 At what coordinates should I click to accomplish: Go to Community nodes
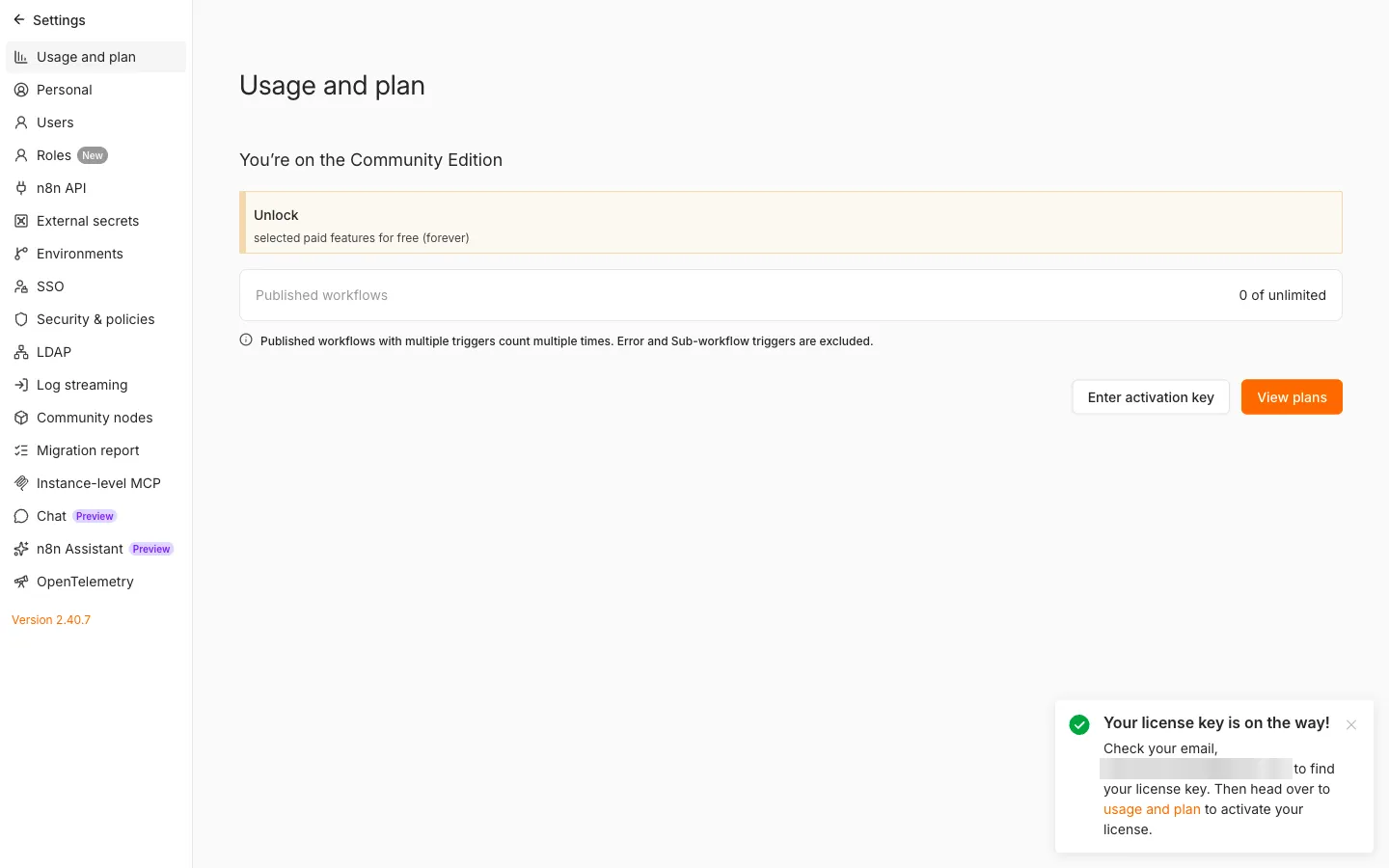pos(95,418)
